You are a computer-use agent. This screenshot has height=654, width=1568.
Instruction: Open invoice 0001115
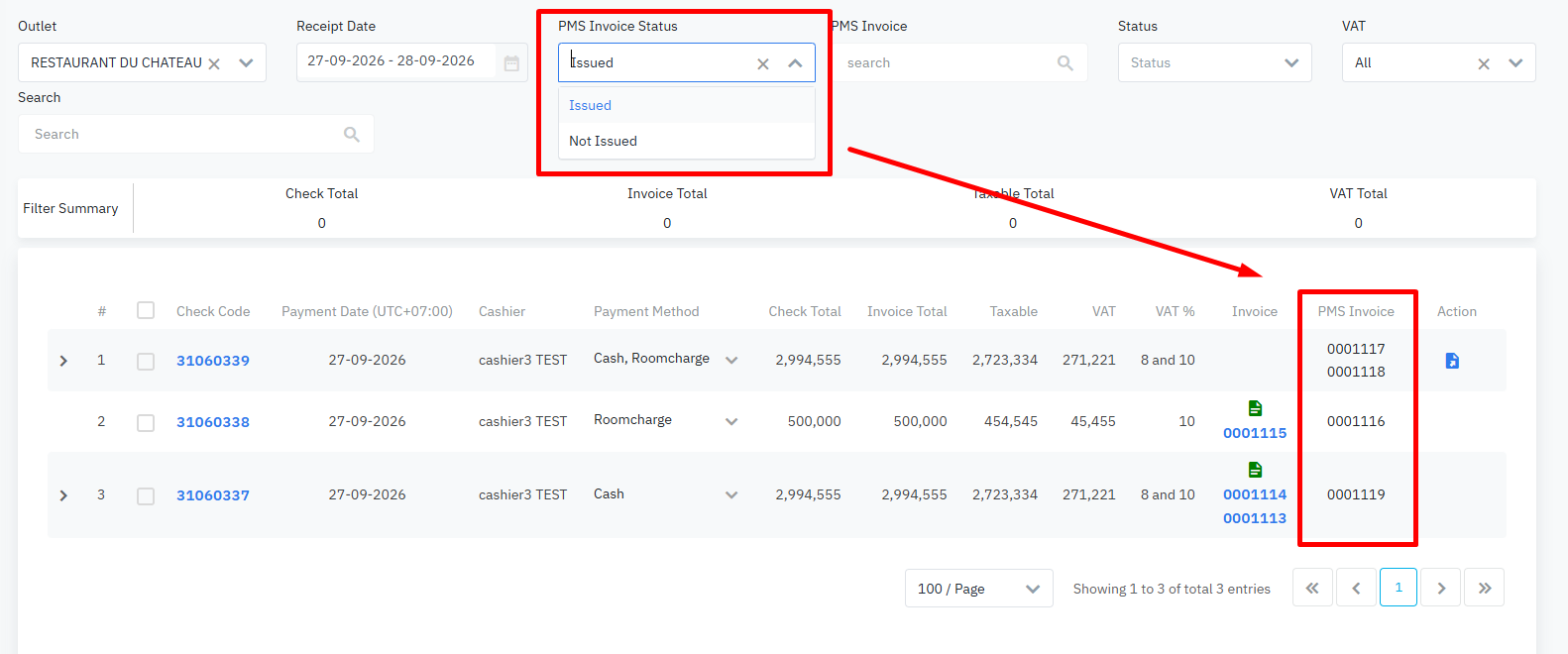[1255, 433]
